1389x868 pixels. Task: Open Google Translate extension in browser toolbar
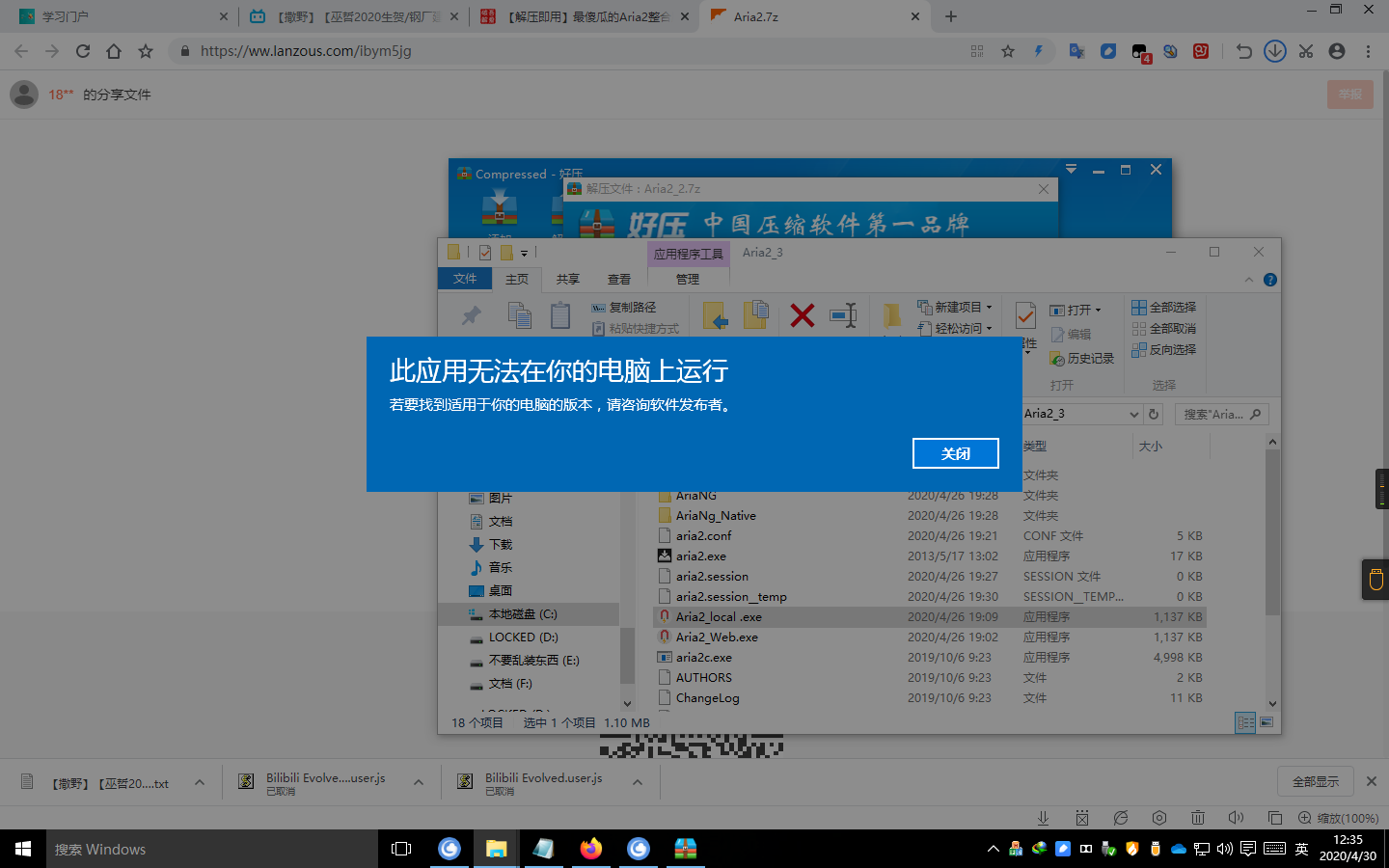[x=1076, y=51]
